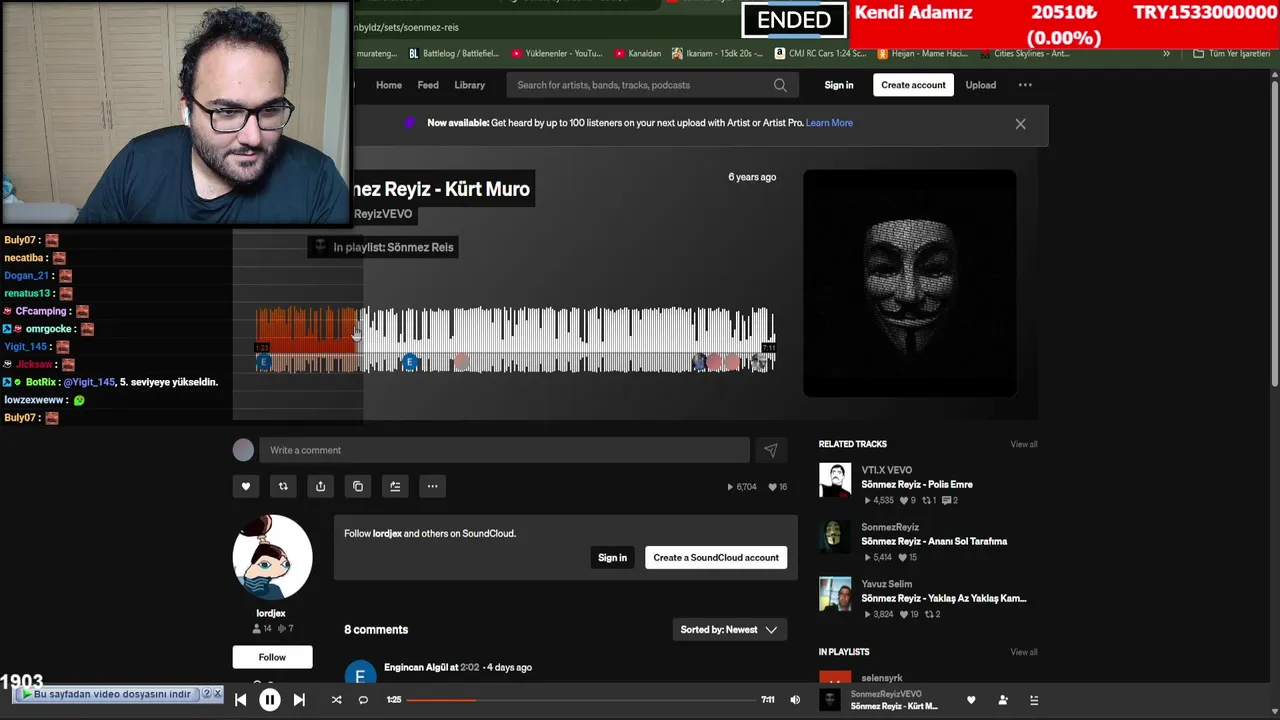Follow lordjex with the Follow button

tap(272, 657)
